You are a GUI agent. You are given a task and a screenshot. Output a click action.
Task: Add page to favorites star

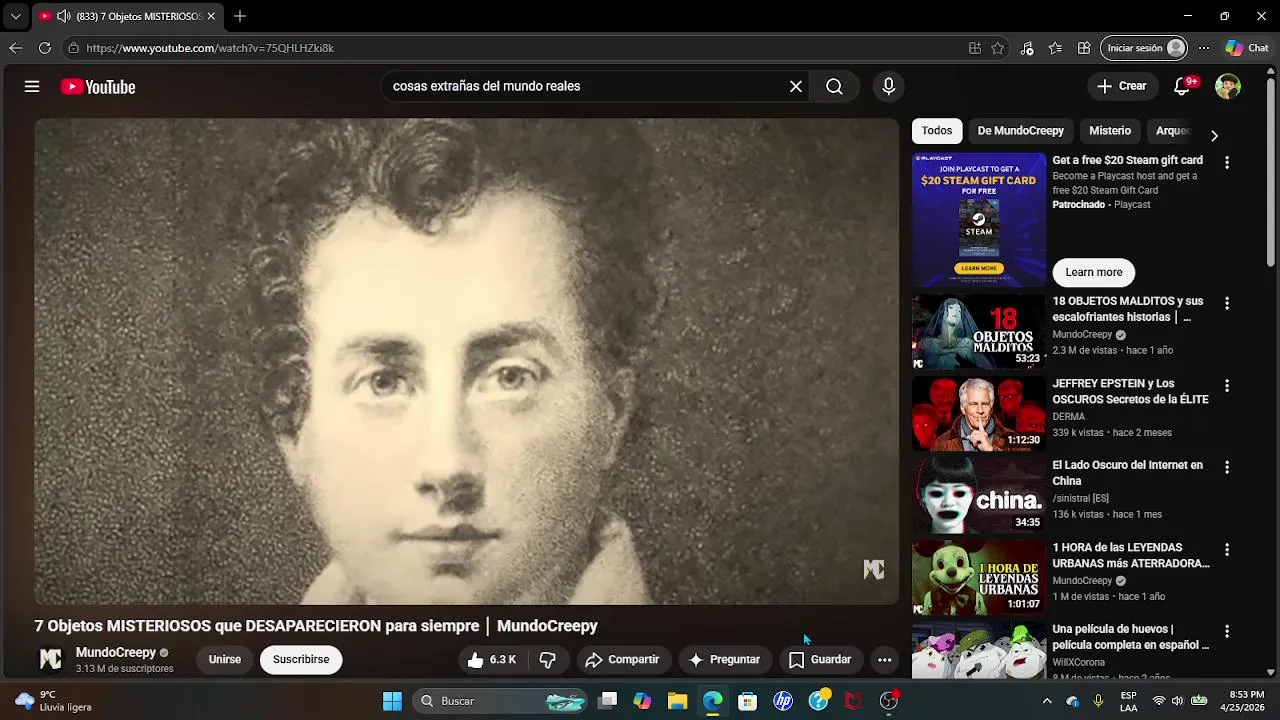(x=998, y=48)
